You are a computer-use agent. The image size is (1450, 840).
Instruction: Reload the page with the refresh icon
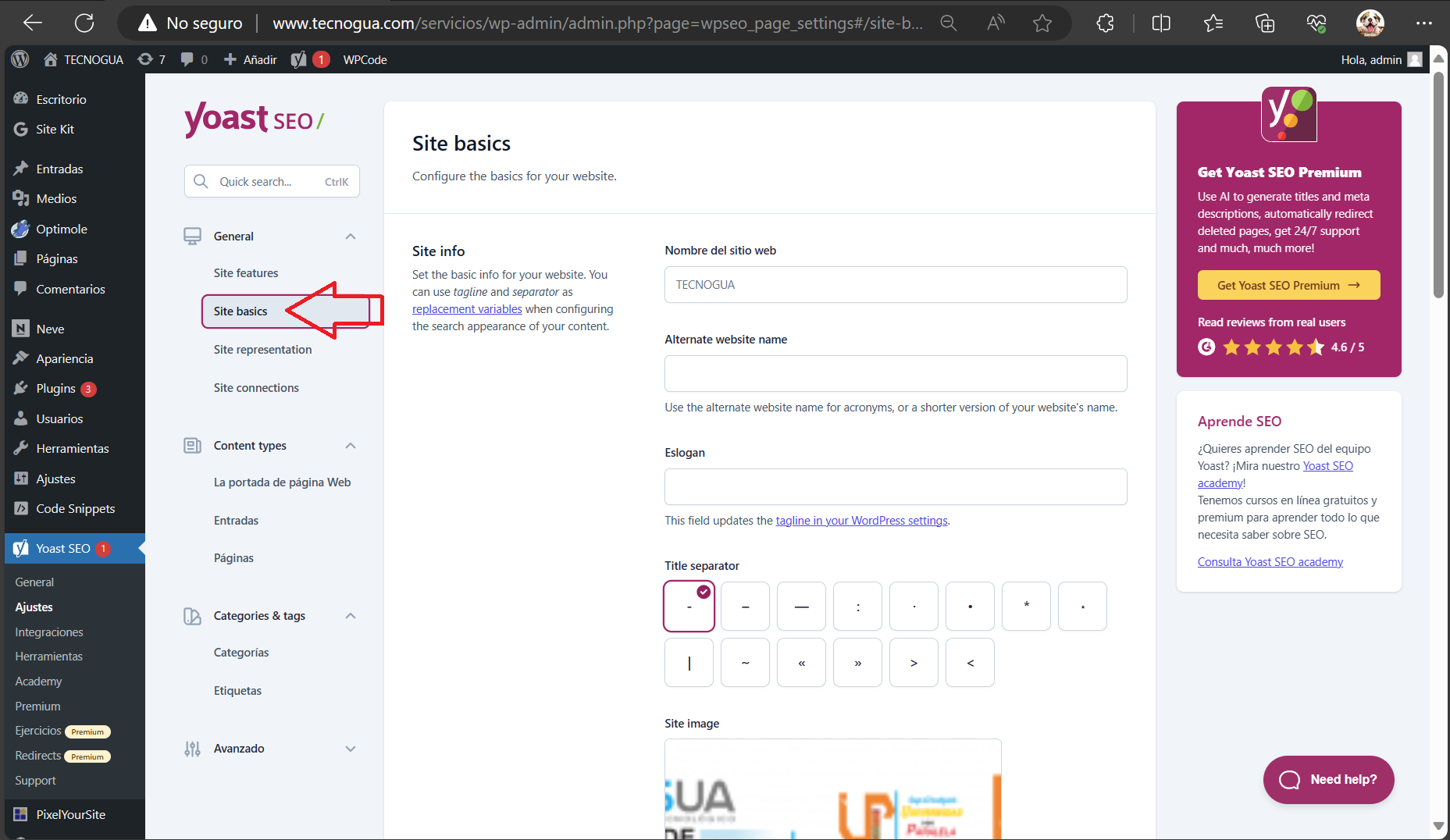pyautogui.click(x=84, y=23)
